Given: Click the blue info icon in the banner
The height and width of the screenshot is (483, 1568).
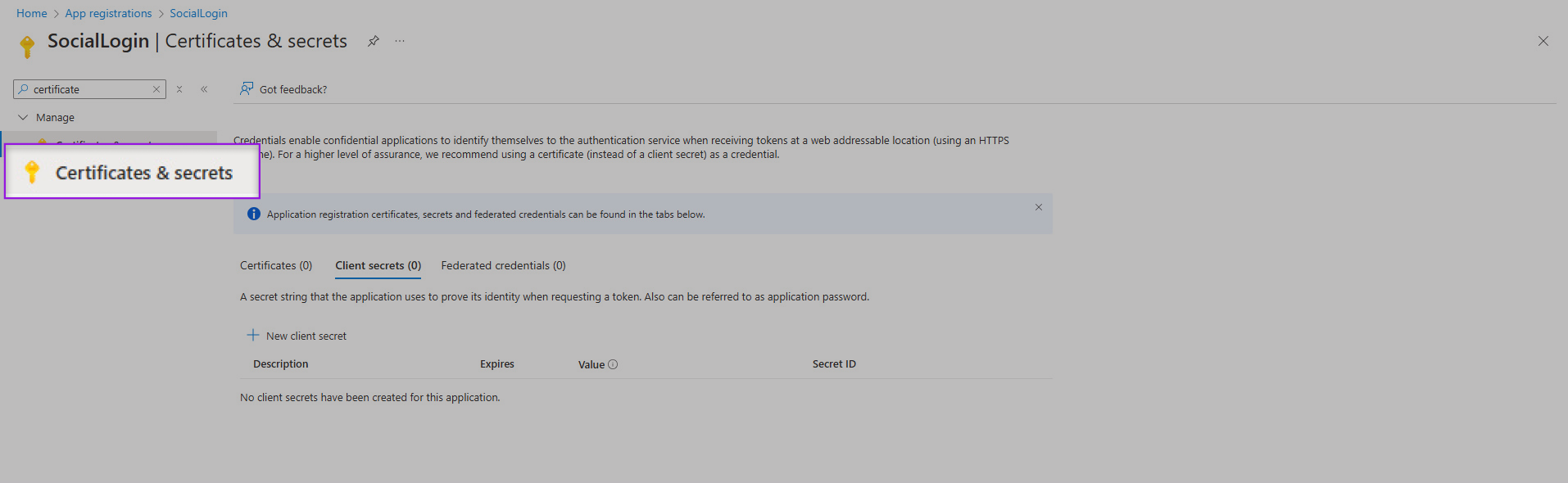Looking at the screenshot, I should coord(254,214).
